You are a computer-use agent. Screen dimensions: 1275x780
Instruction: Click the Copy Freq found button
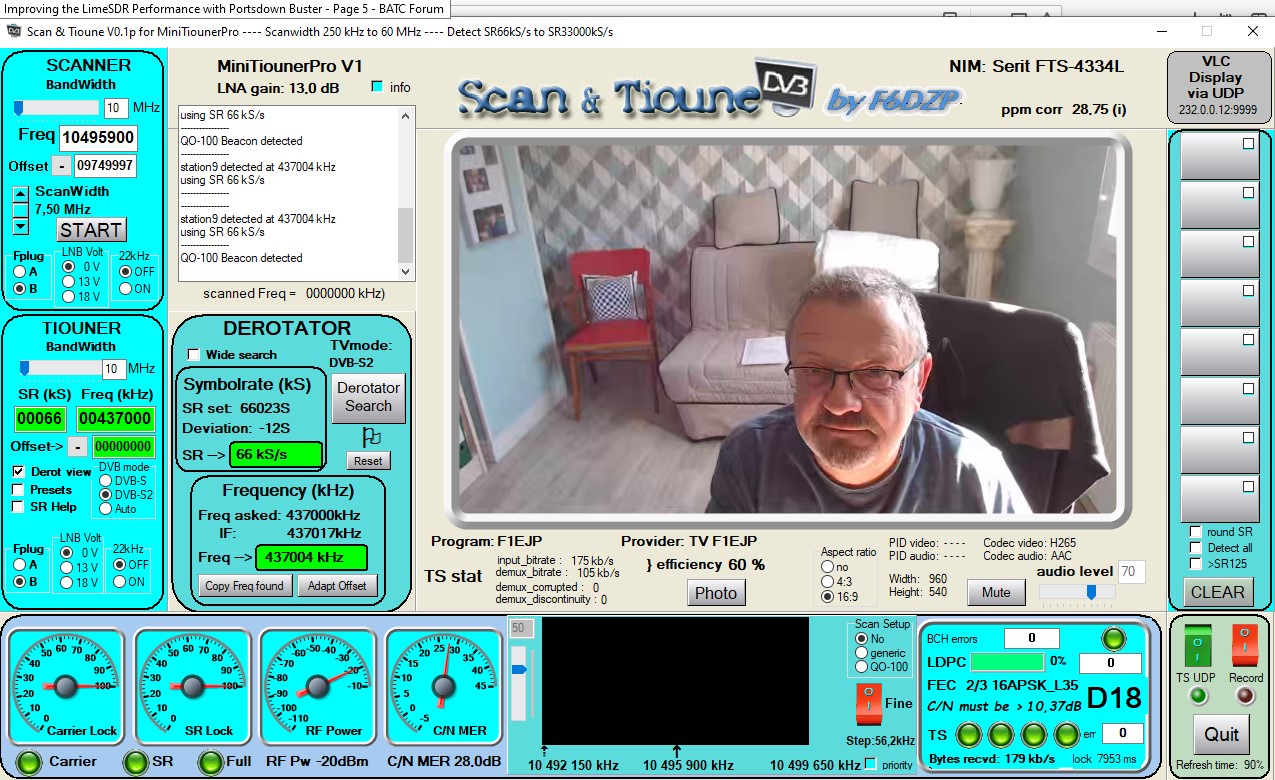click(x=244, y=586)
